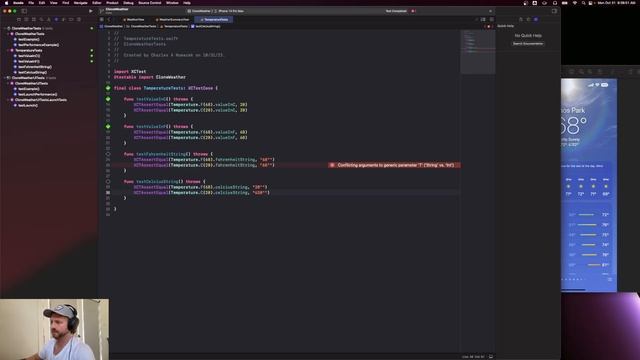Viewport: 640px width, 360px height.
Task: Click the Wi-Fi icon in the menu bar
Action: tap(575, 3)
